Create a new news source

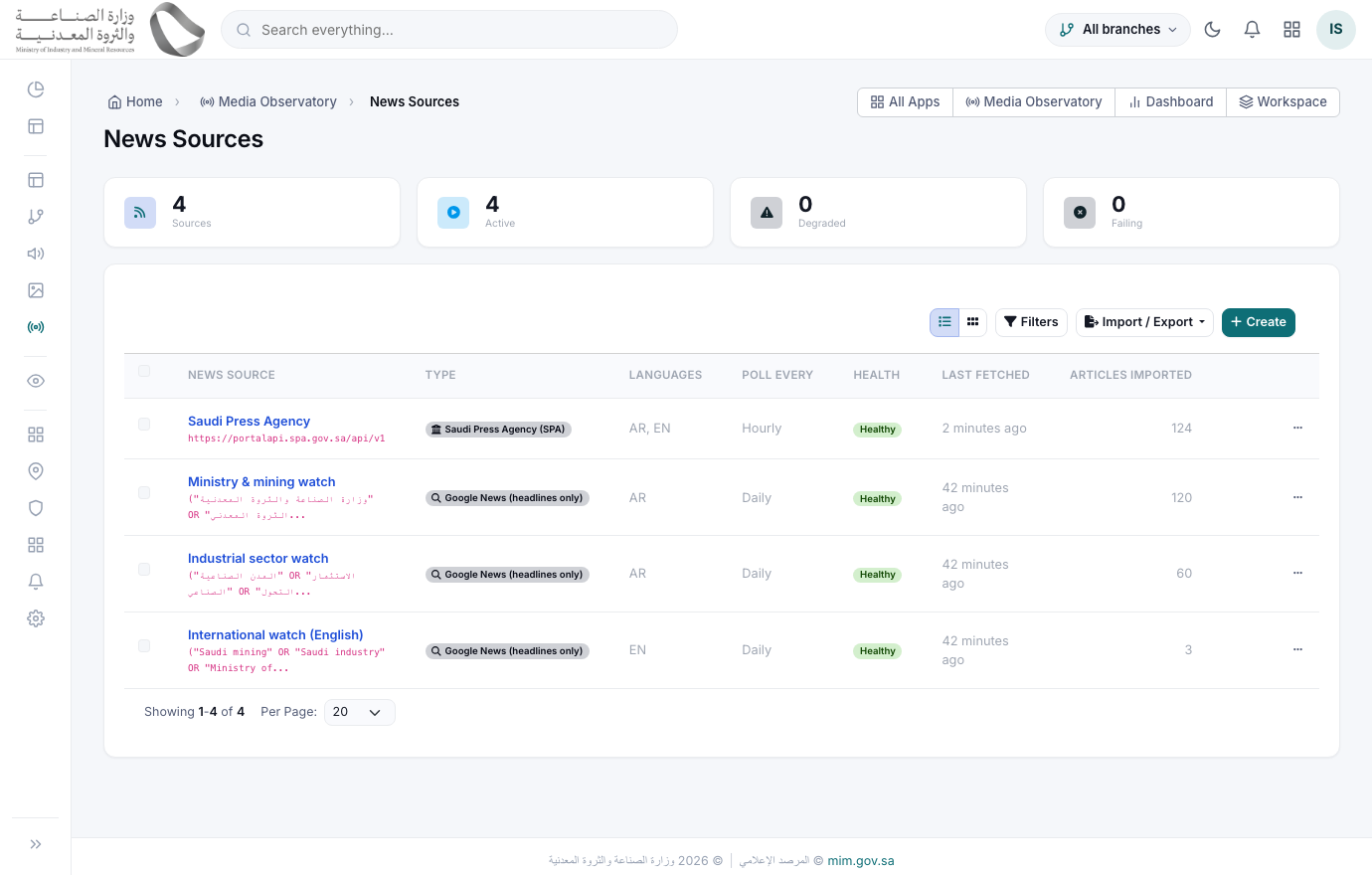pos(1258,322)
